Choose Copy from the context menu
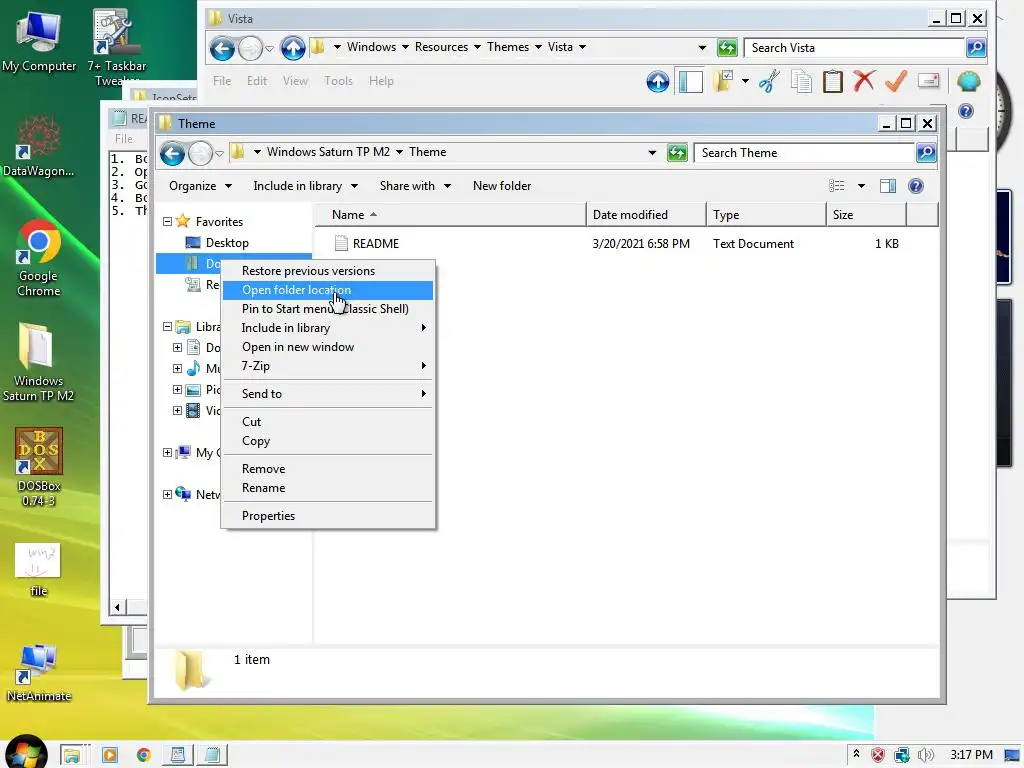 tap(328, 441)
